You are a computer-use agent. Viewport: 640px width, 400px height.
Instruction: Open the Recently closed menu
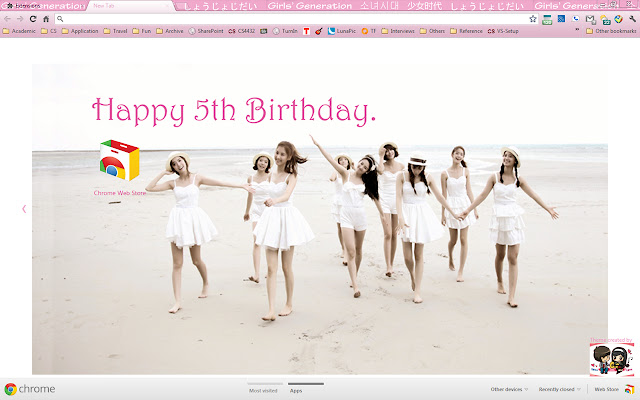(x=559, y=389)
